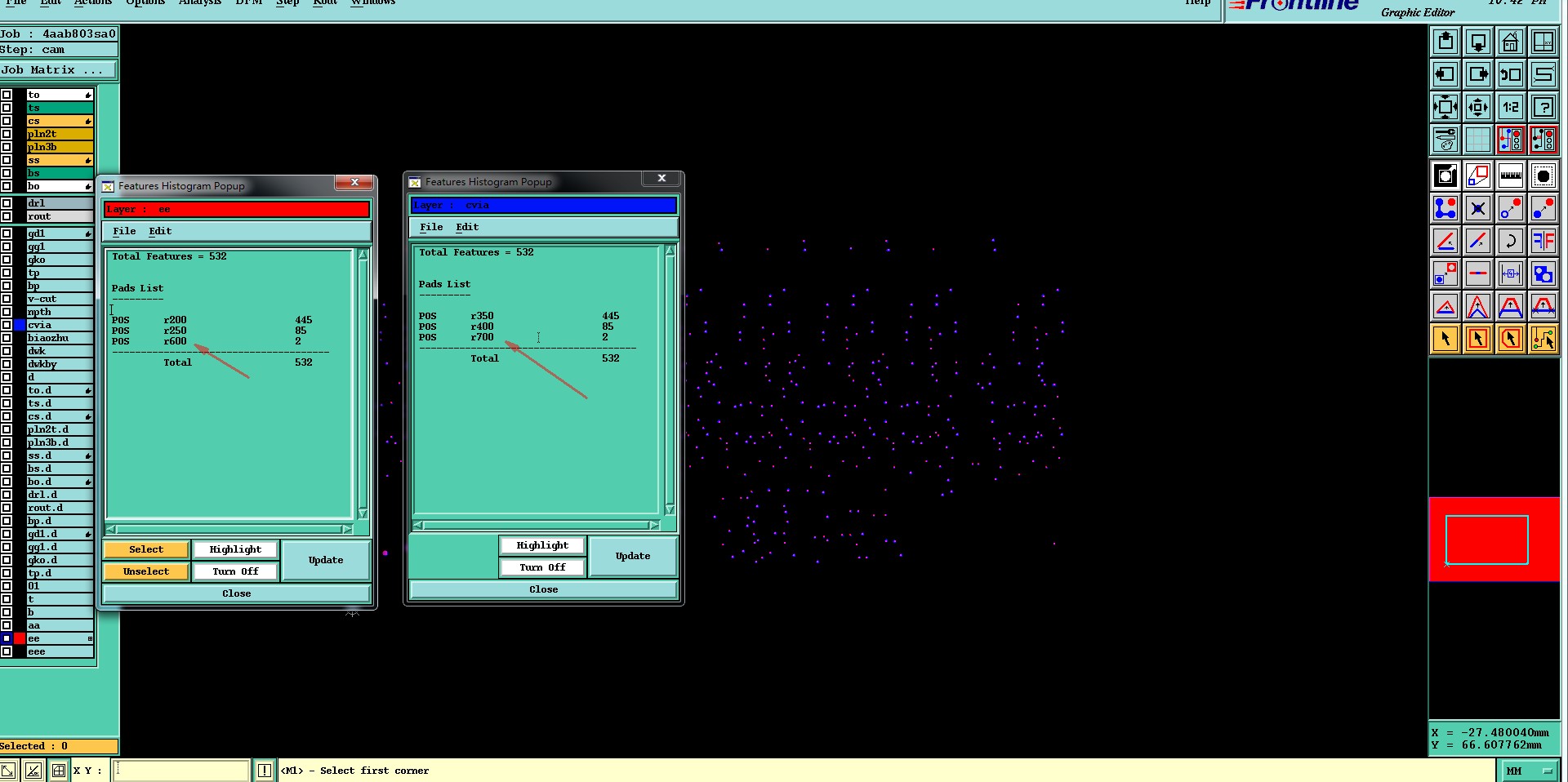
Task: Click the dashed-square black circle icon
Action: (1543, 176)
